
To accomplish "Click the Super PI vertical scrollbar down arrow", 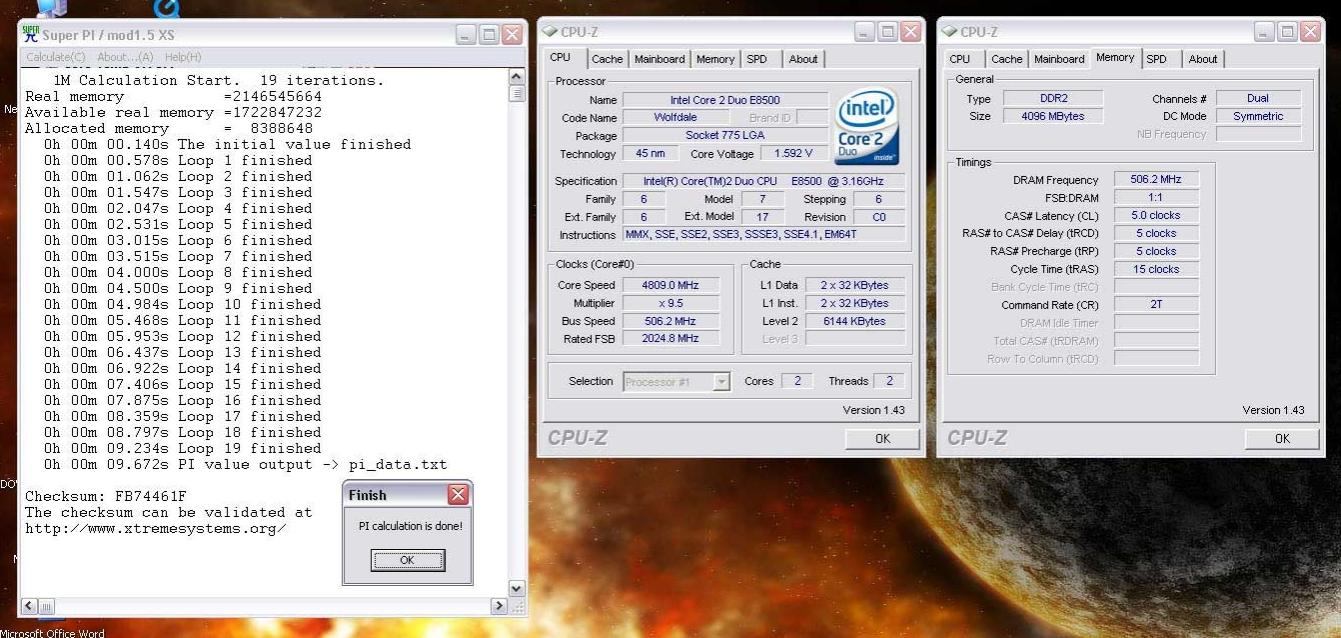I will point(516,589).
